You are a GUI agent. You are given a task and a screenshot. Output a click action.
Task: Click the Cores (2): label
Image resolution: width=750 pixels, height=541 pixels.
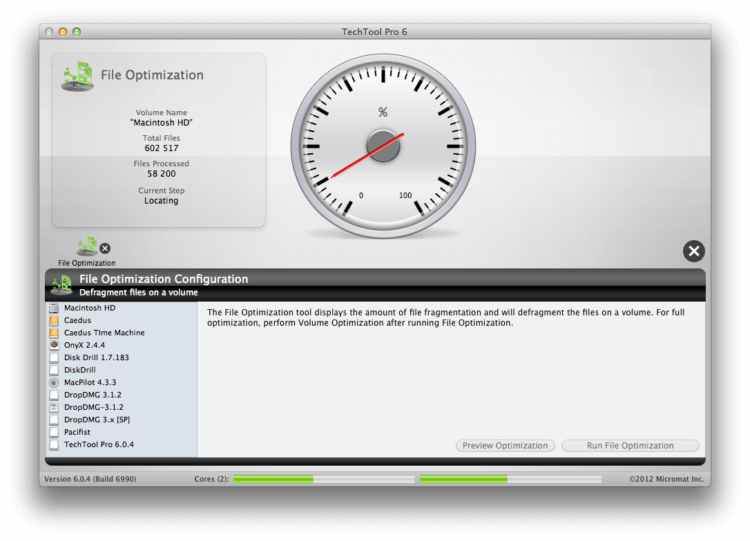[211, 479]
